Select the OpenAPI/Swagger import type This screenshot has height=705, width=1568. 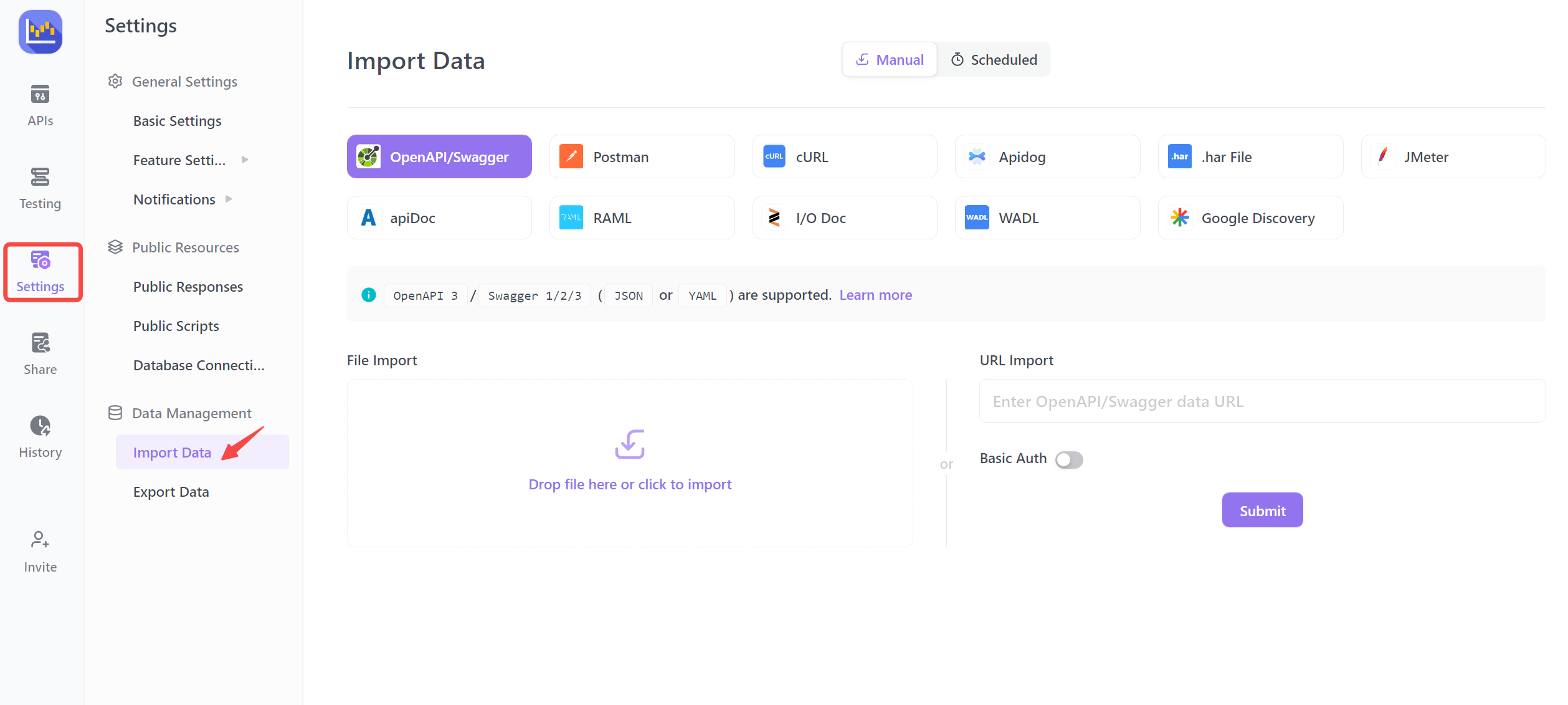click(439, 156)
